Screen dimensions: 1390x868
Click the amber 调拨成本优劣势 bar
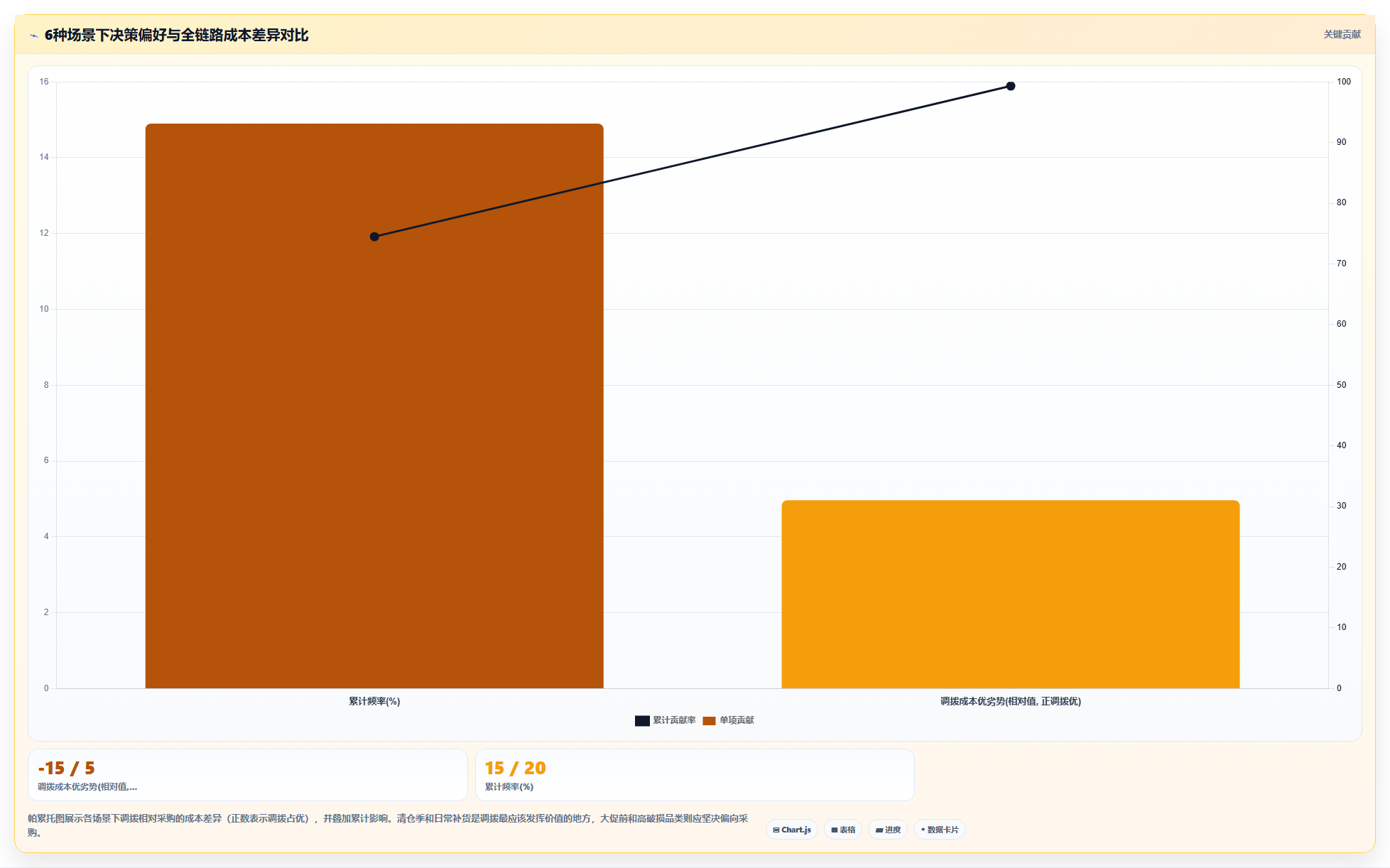tap(1011, 594)
